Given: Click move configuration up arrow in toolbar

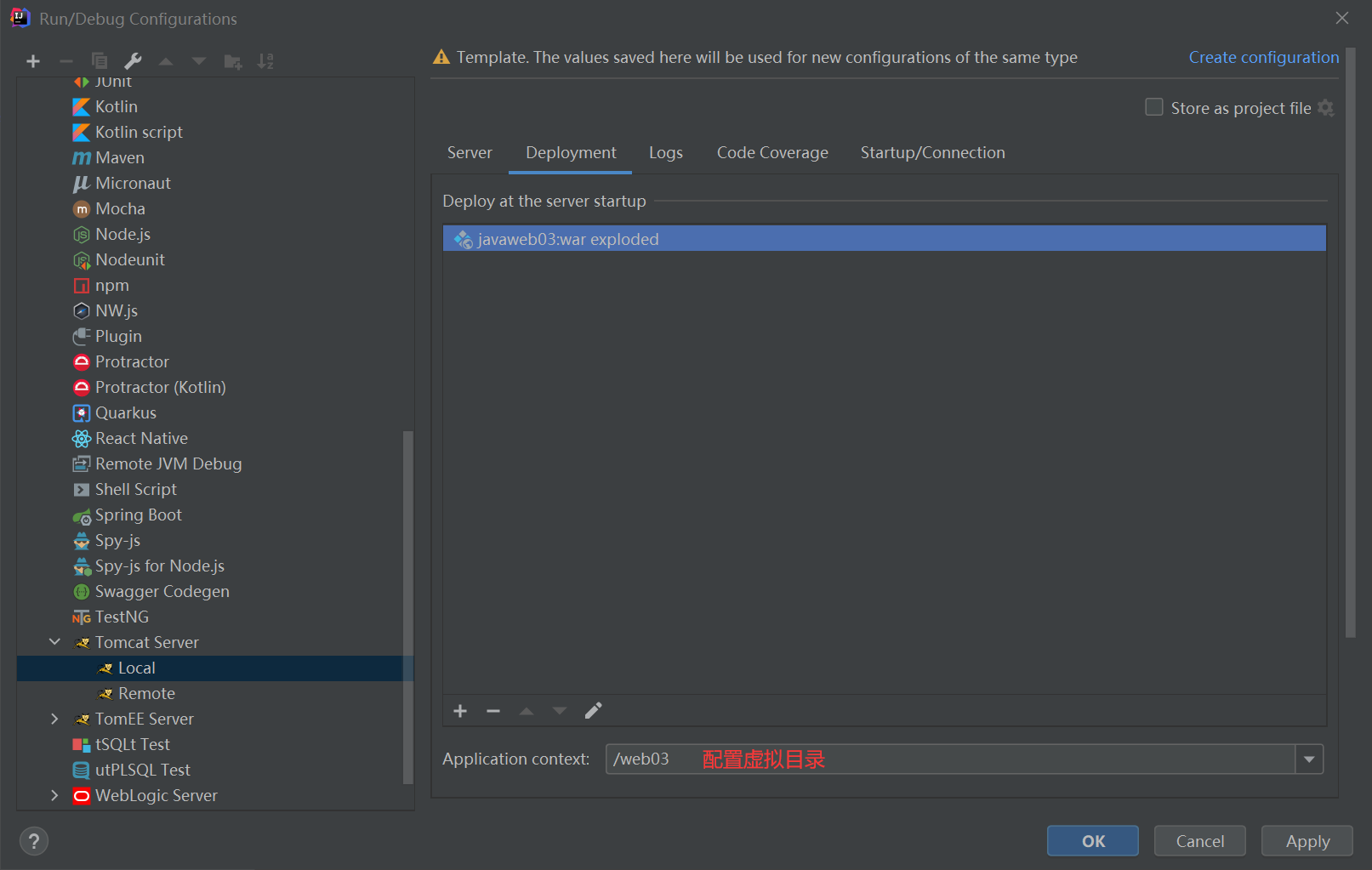Looking at the screenshot, I should pos(166,61).
